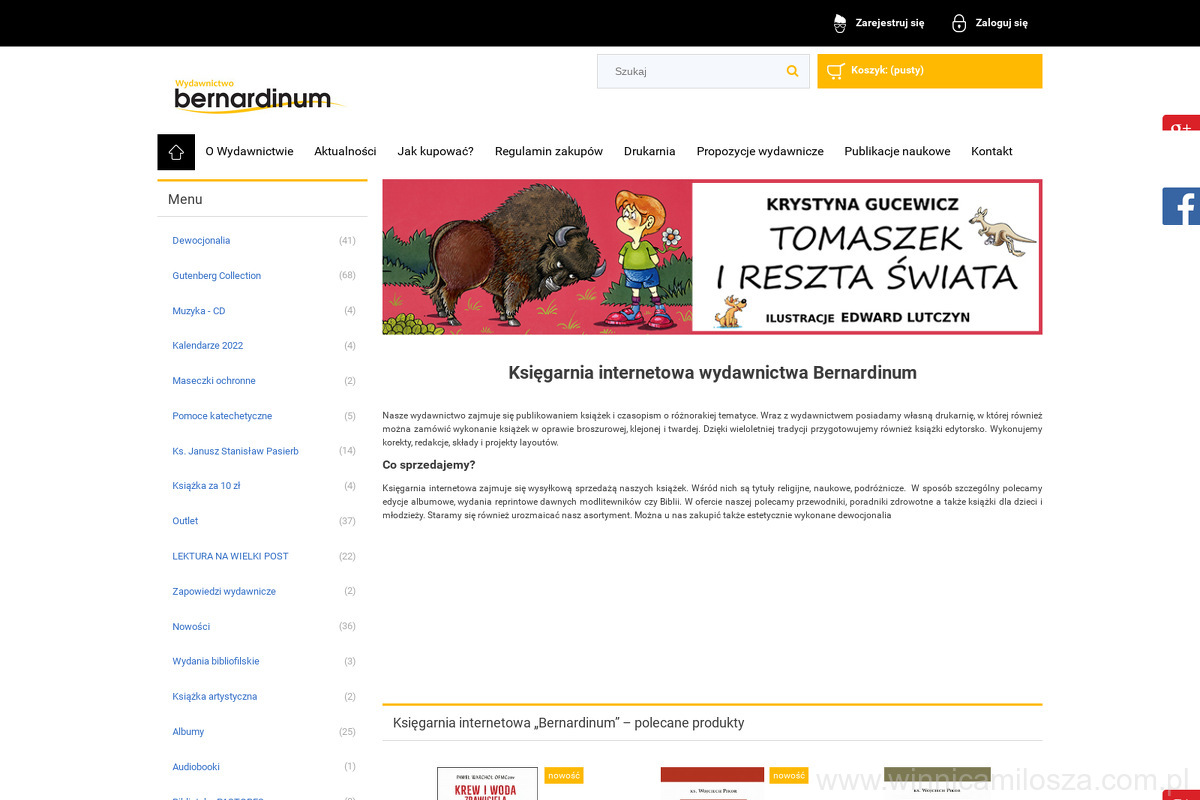
Task: Go to the Drukarnia page
Action: pyautogui.click(x=649, y=152)
